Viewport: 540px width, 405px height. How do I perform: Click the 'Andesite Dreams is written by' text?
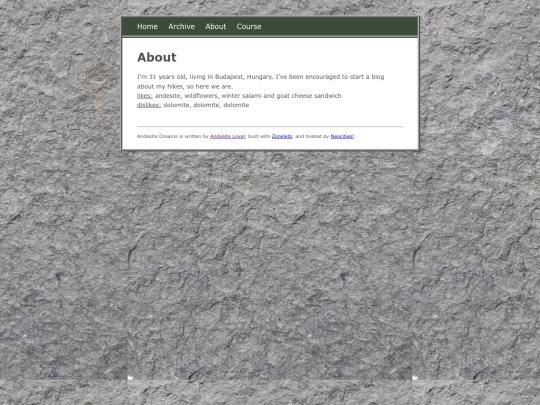tap(173, 136)
